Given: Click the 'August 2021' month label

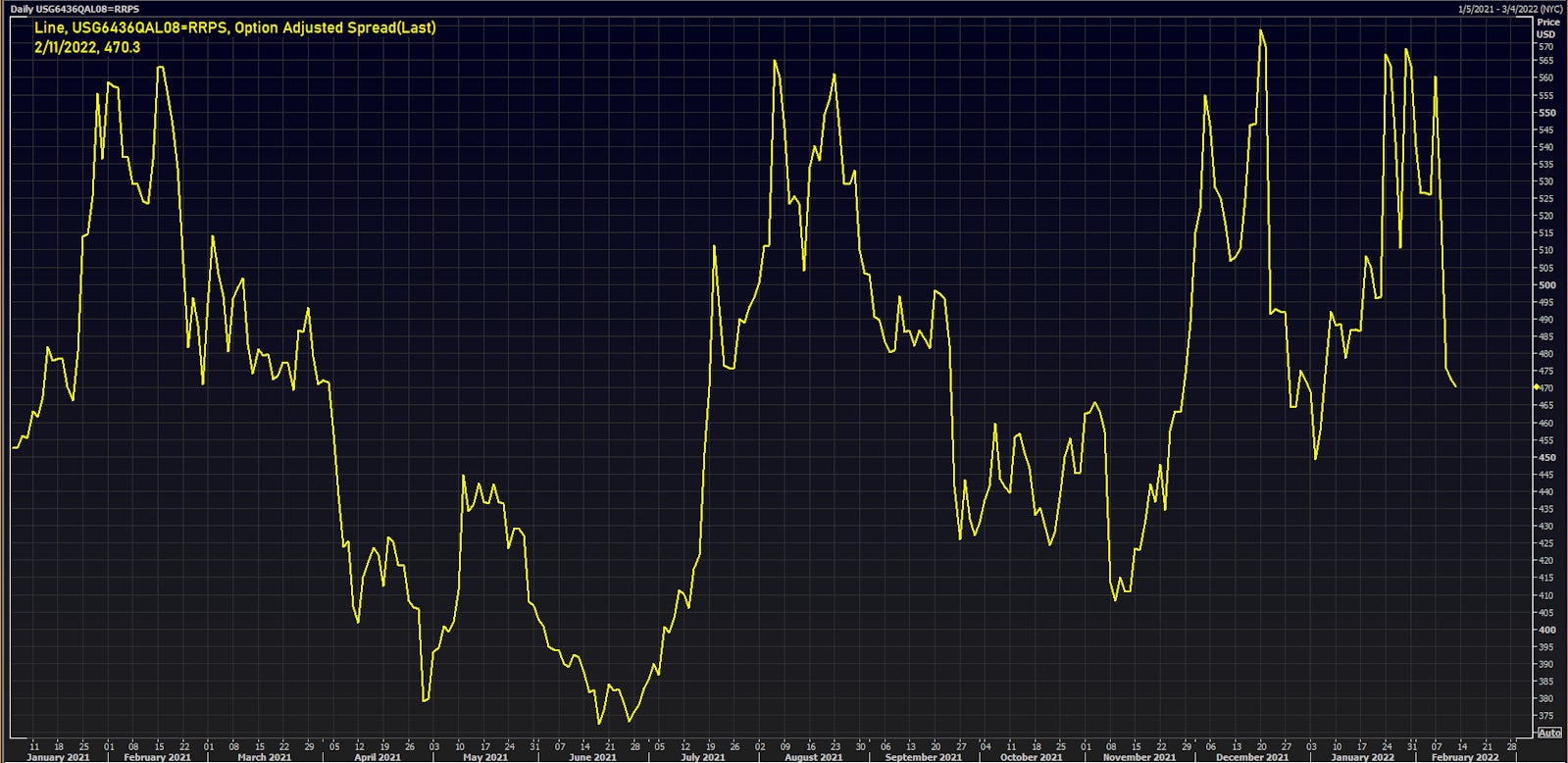Looking at the screenshot, I should pyautogui.click(x=814, y=757).
